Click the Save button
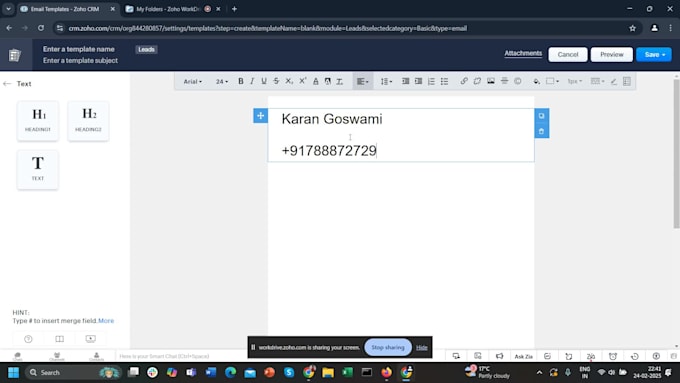Image resolution: width=680 pixels, height=383 pixels. point(654,55)
